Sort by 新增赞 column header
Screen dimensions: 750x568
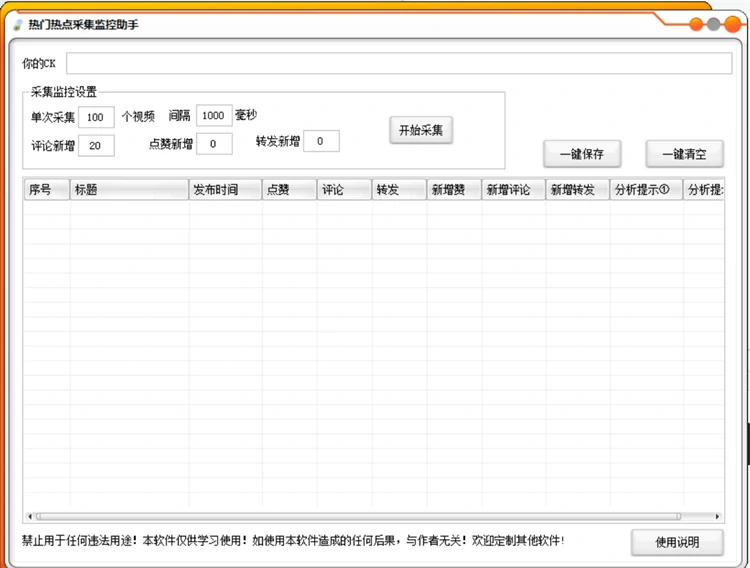click(454, 189)
